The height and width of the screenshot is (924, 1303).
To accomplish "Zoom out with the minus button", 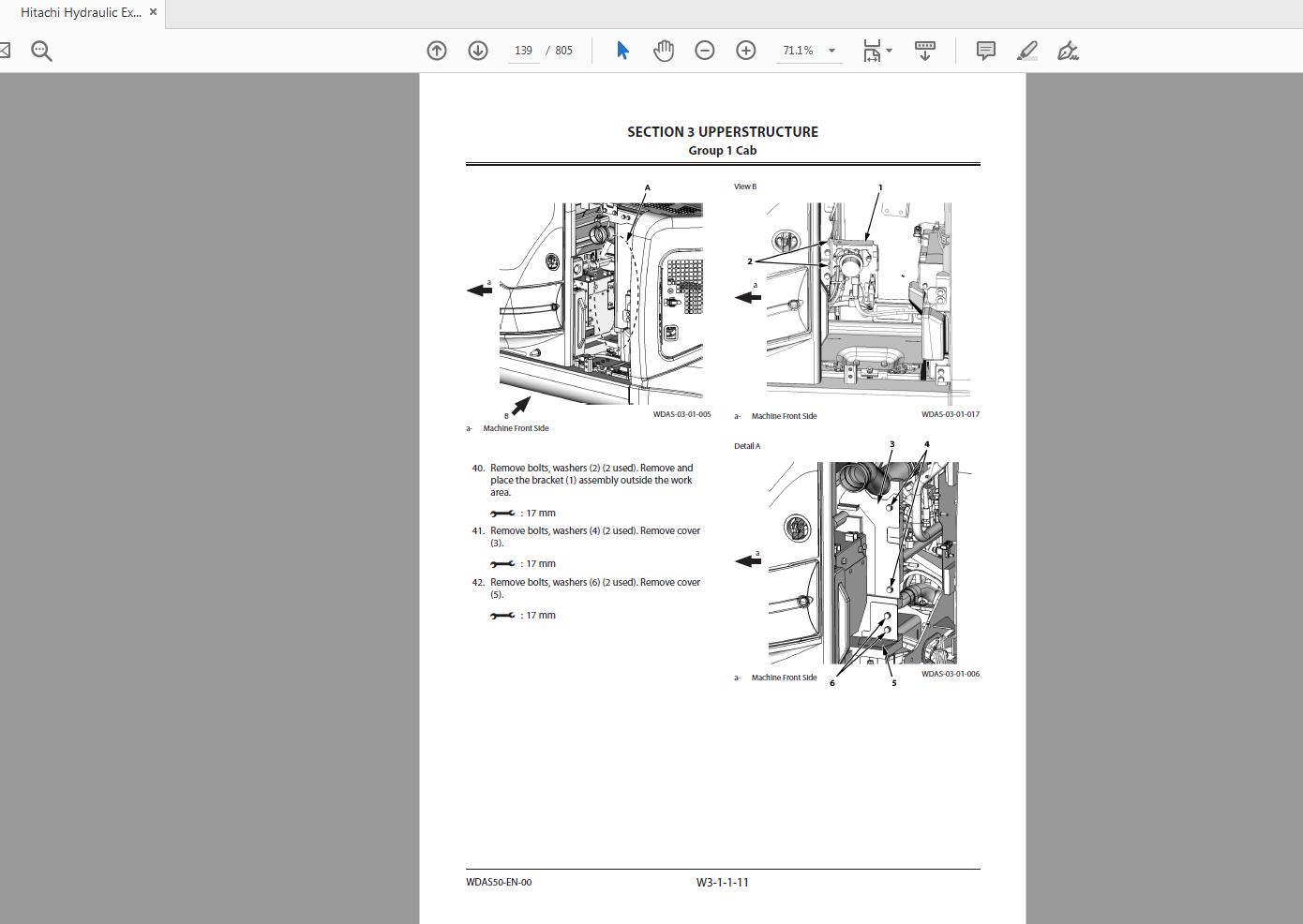I will (705, 51).
